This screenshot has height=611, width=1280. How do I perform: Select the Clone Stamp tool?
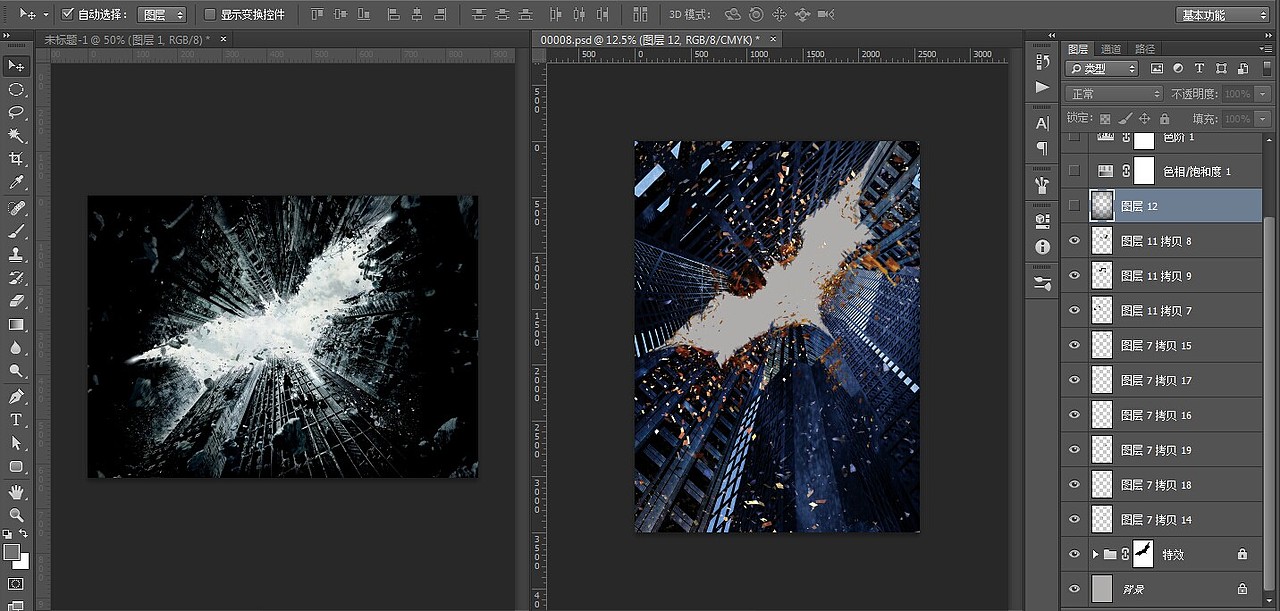coord(16,254)
